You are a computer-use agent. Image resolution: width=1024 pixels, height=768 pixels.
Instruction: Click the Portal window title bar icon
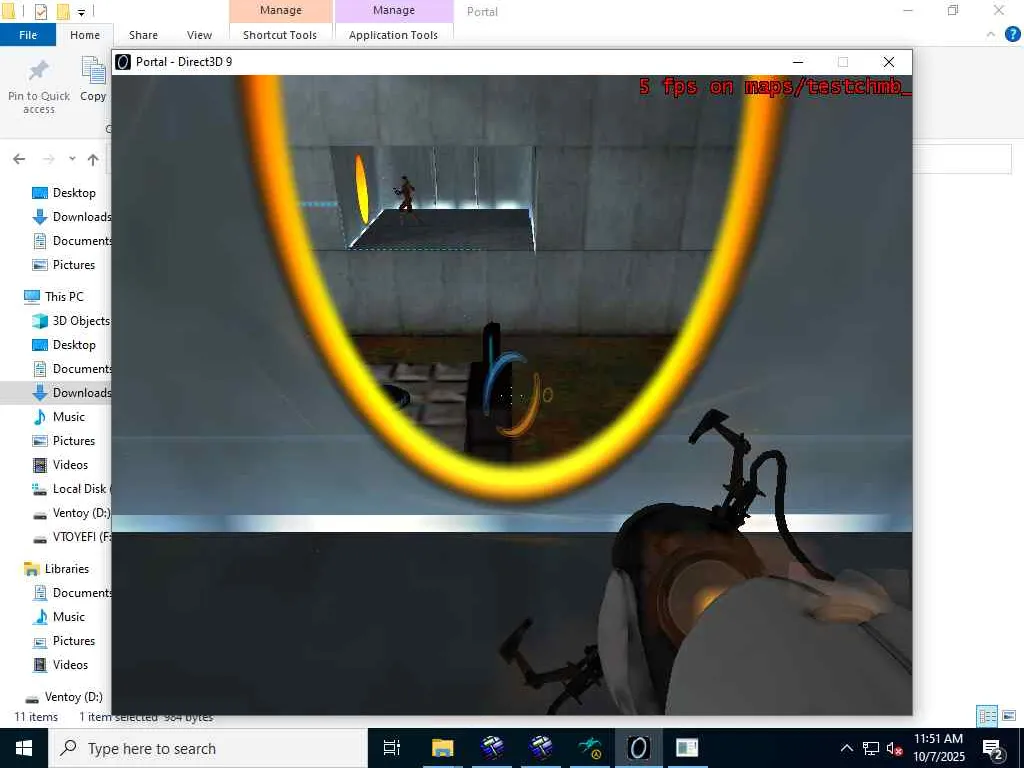pos(123,62)
